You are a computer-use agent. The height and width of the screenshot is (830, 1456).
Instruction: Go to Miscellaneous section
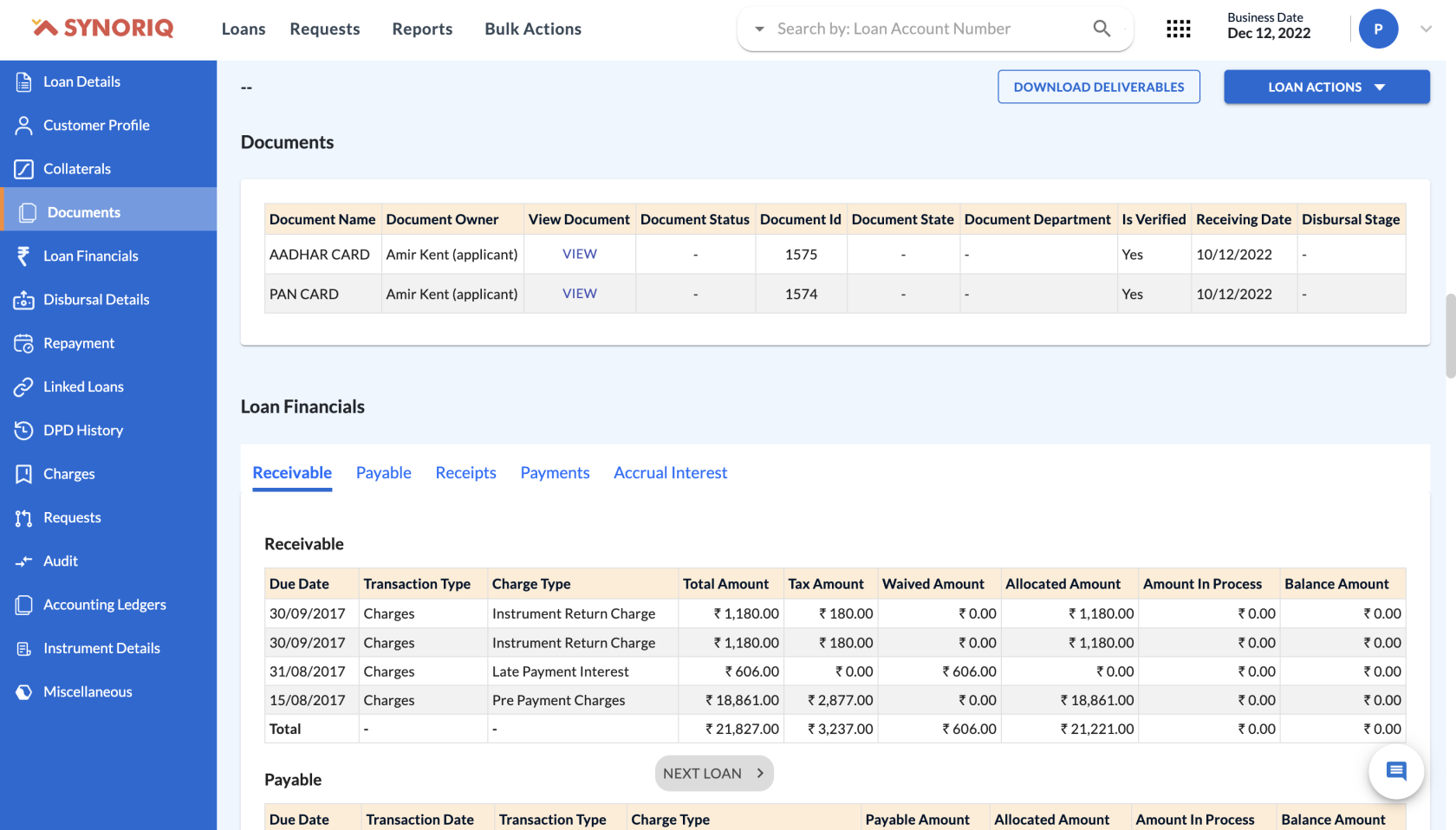pos(88,692)
